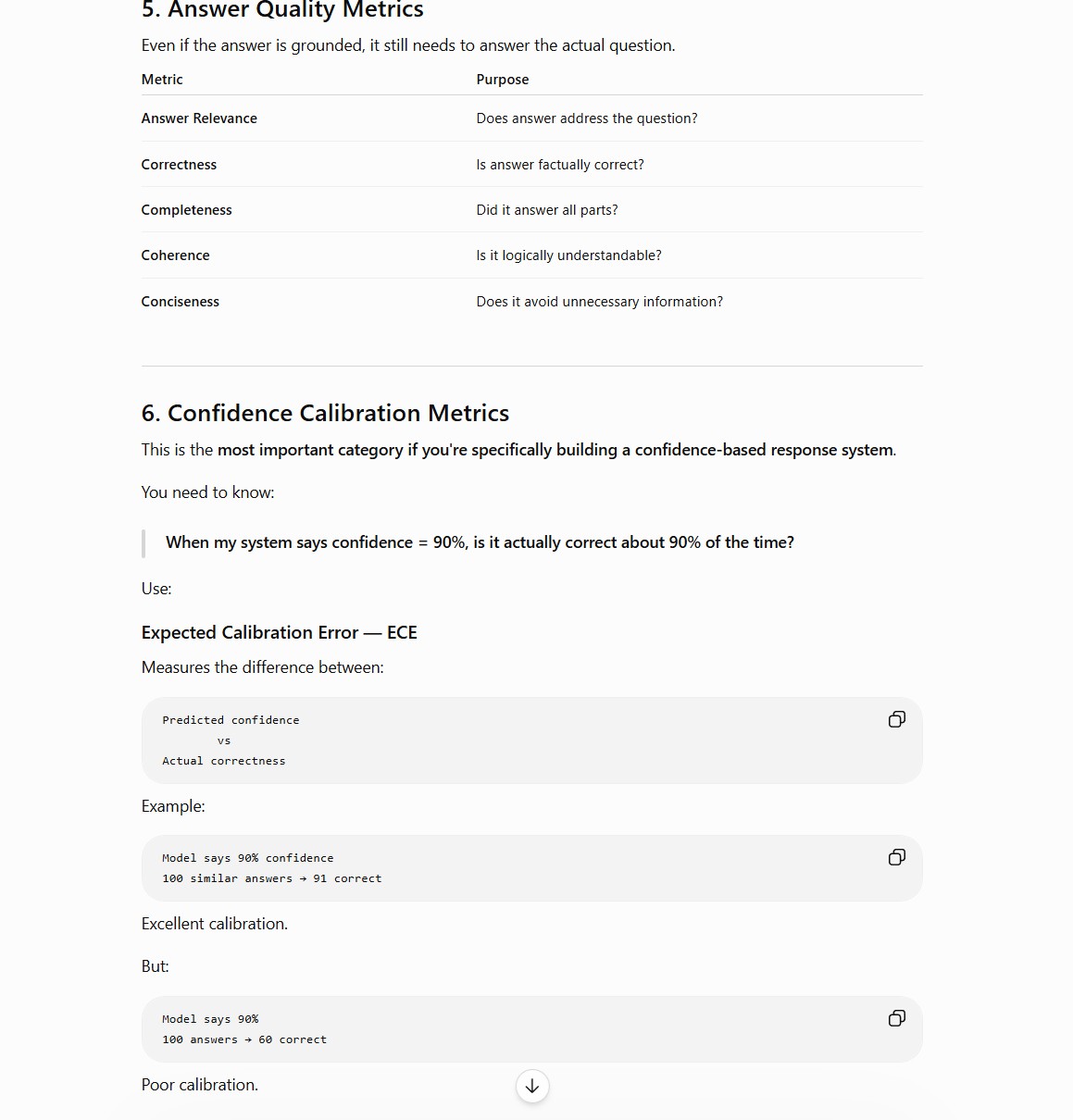Click the 'Is answer factually correct?' cell

pos(560,165)
